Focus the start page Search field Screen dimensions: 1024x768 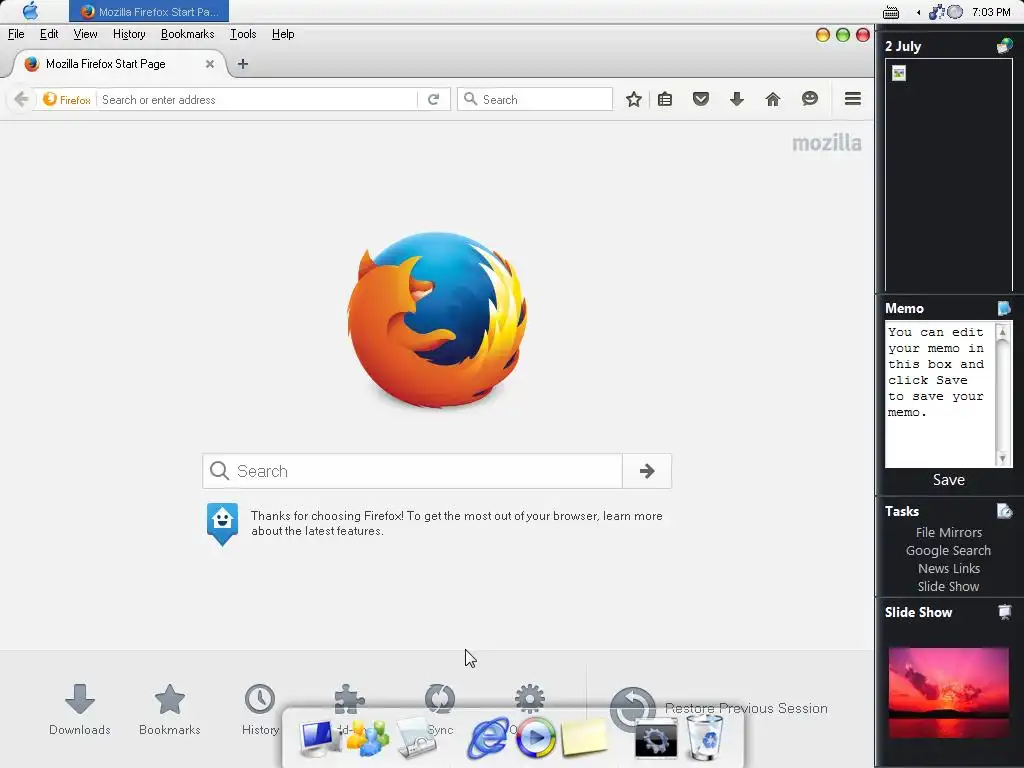coord(412,471)
